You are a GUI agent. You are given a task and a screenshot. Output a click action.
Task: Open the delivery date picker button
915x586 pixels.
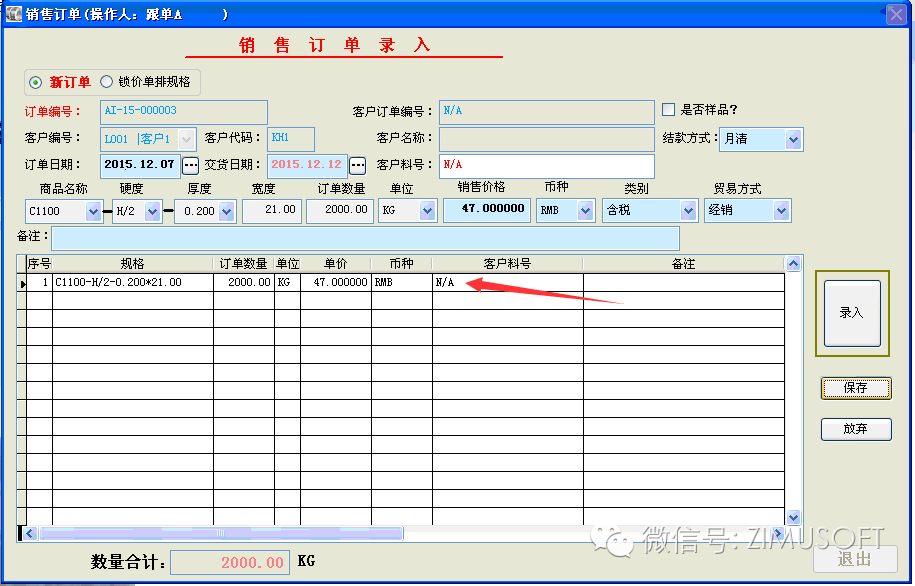point(357,165)
